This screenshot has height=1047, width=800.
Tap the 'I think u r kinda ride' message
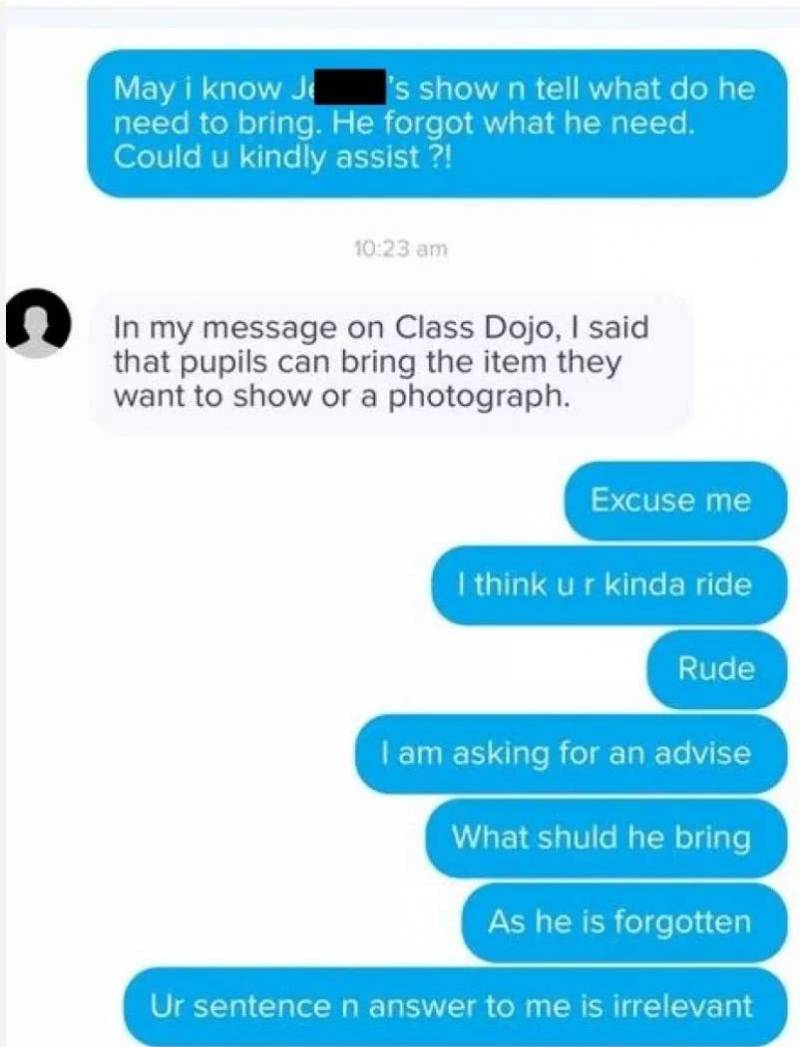tap(609, 585)
